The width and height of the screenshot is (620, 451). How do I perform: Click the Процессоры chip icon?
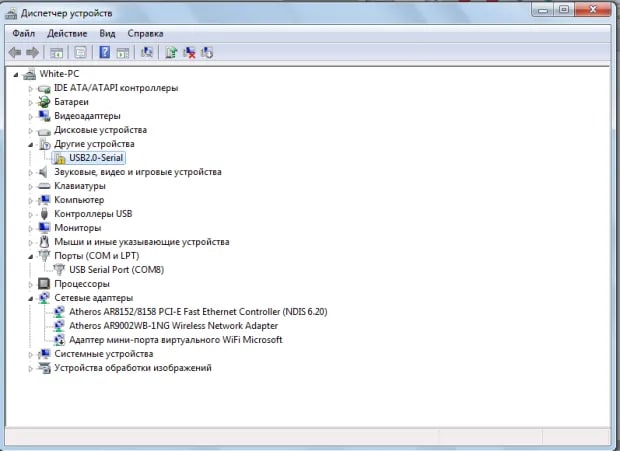(x=44, y=284)
